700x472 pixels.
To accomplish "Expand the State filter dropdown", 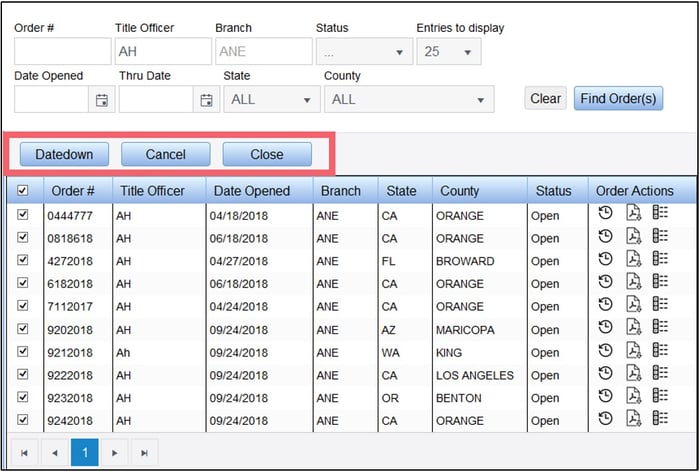I will [272, 99].
